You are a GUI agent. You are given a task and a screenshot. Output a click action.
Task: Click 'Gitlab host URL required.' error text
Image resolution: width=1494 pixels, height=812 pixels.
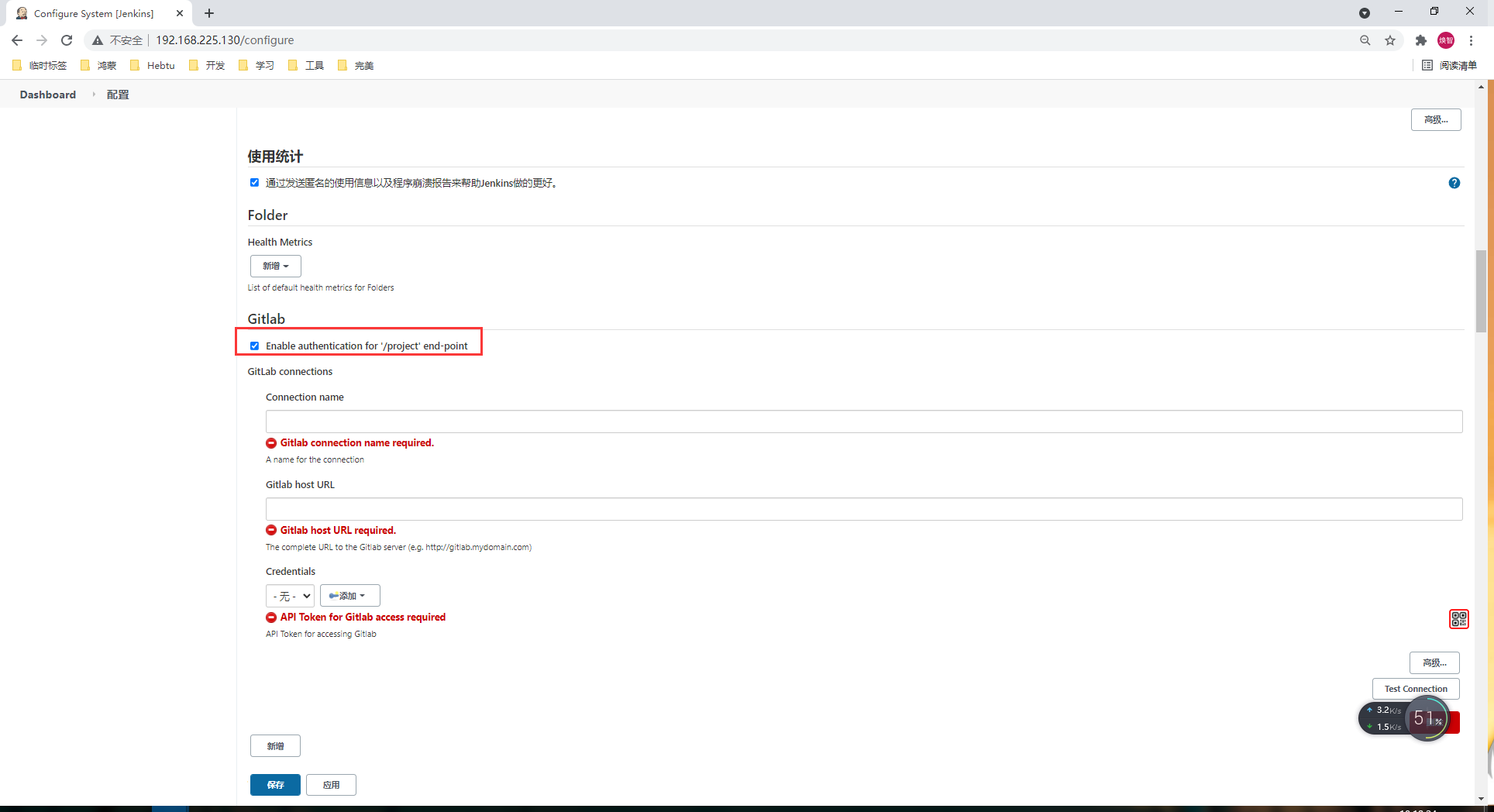pyautogui.click(x=338, y=531)
